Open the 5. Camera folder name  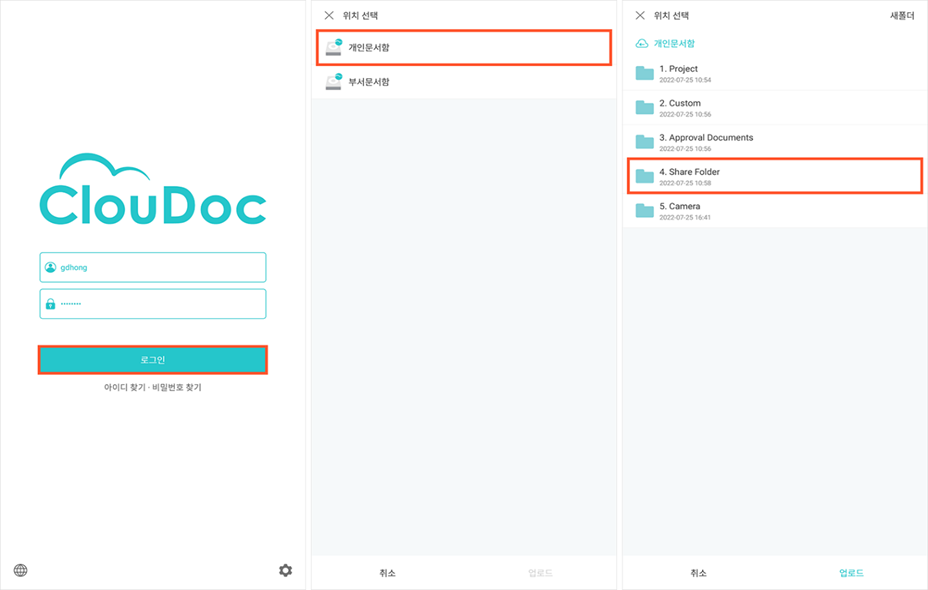click(679, 206)
